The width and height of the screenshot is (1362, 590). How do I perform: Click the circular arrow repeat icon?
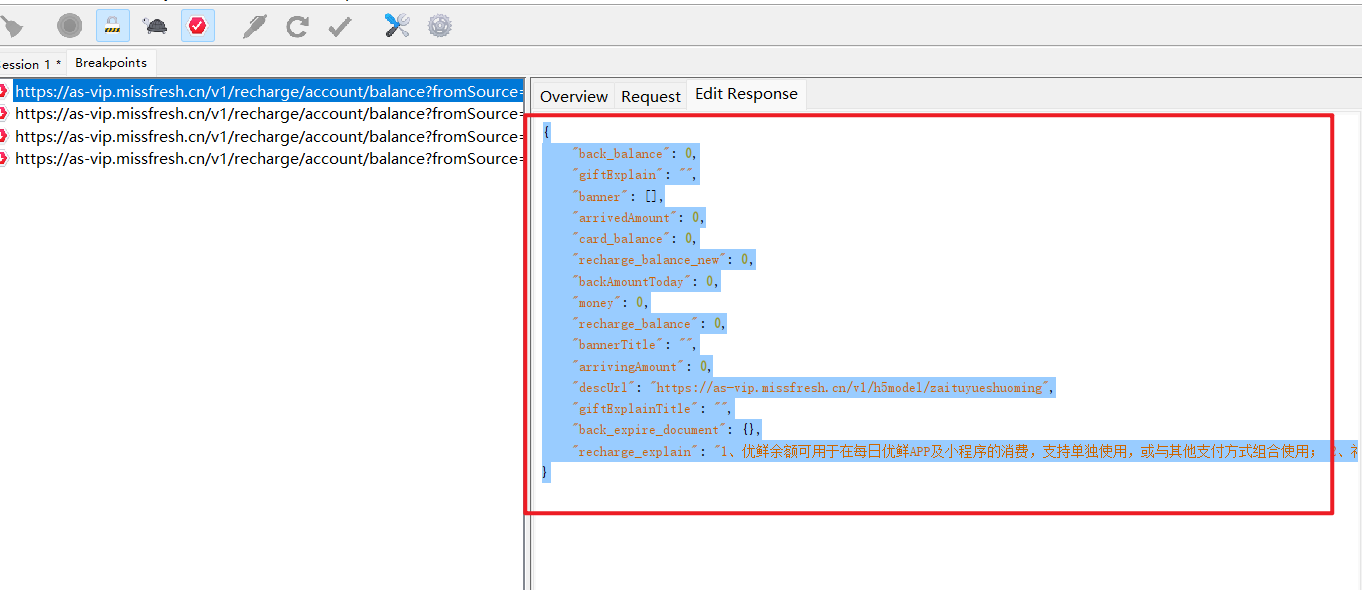(x=297, y=26)
